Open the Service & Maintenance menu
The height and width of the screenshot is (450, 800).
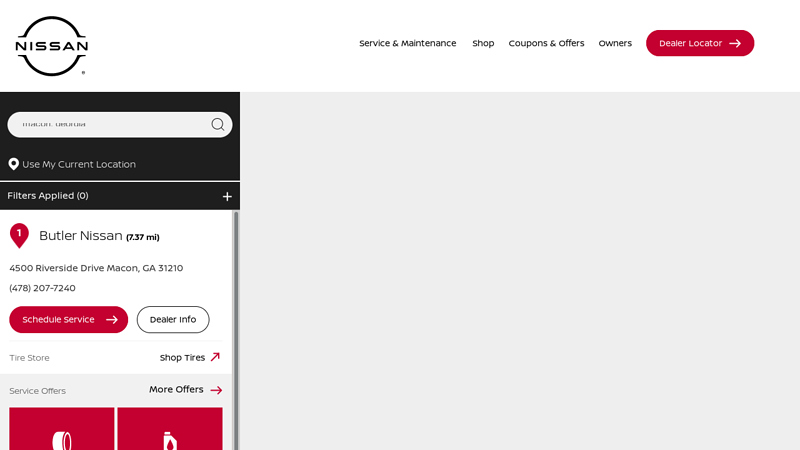pos(408,43)
